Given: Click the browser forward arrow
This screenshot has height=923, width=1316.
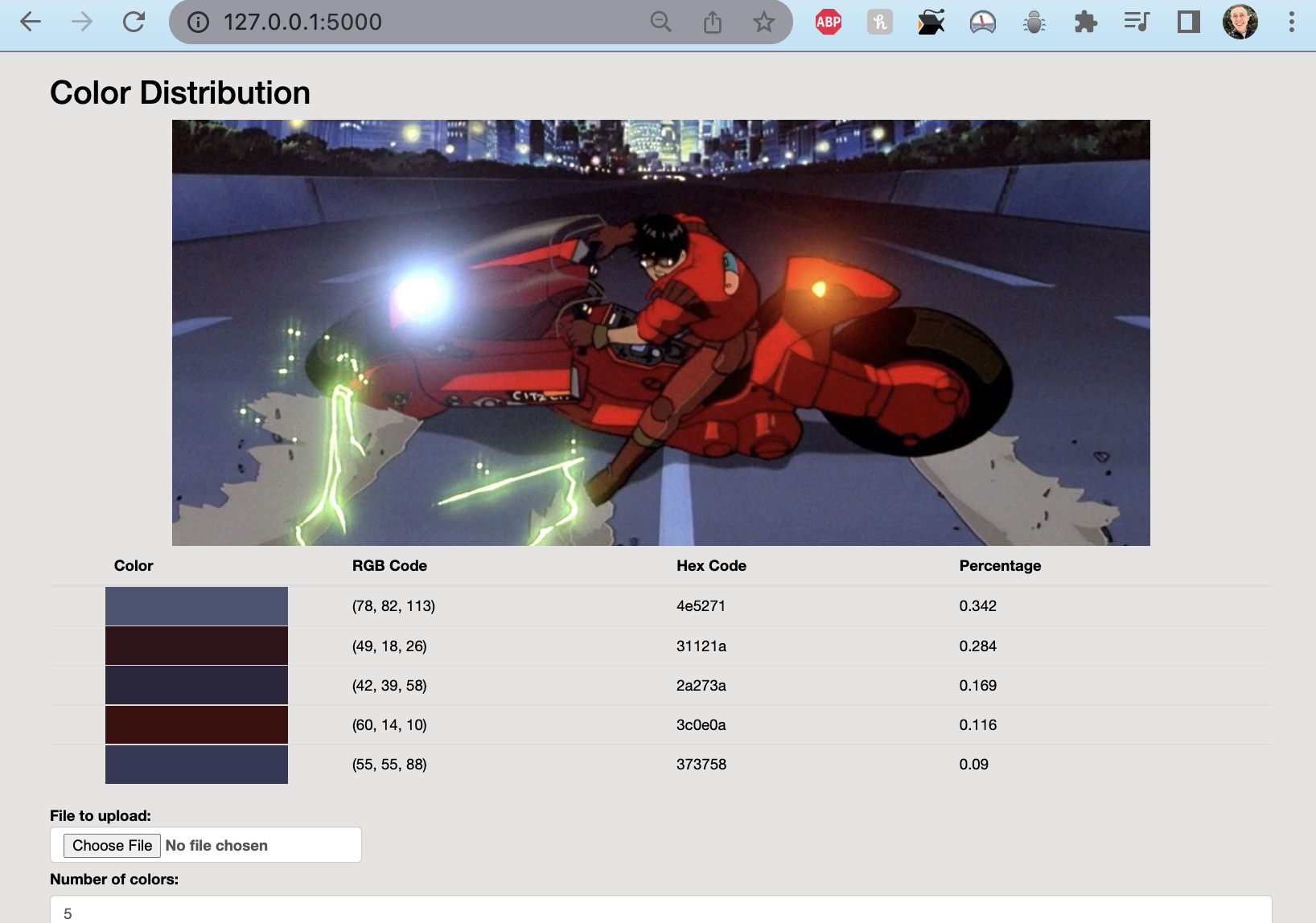Looking at the screenshot, I should click(82, 22).
